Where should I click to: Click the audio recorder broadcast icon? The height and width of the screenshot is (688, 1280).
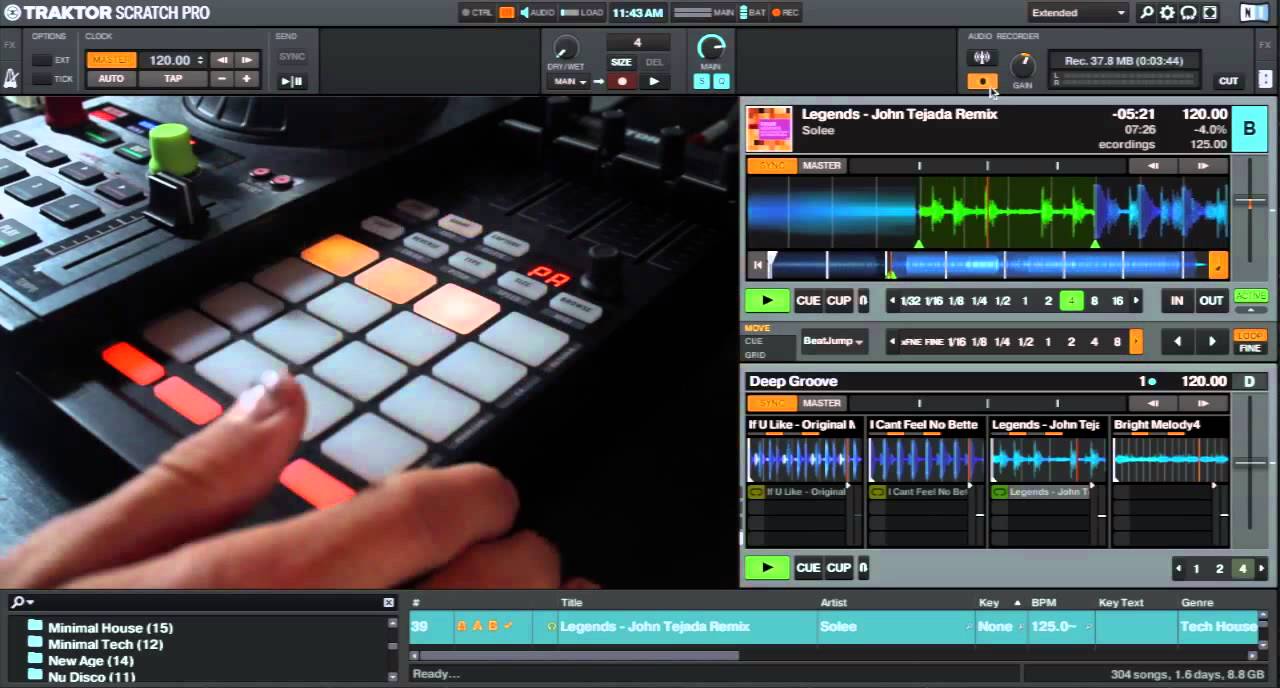pos(982,57)
